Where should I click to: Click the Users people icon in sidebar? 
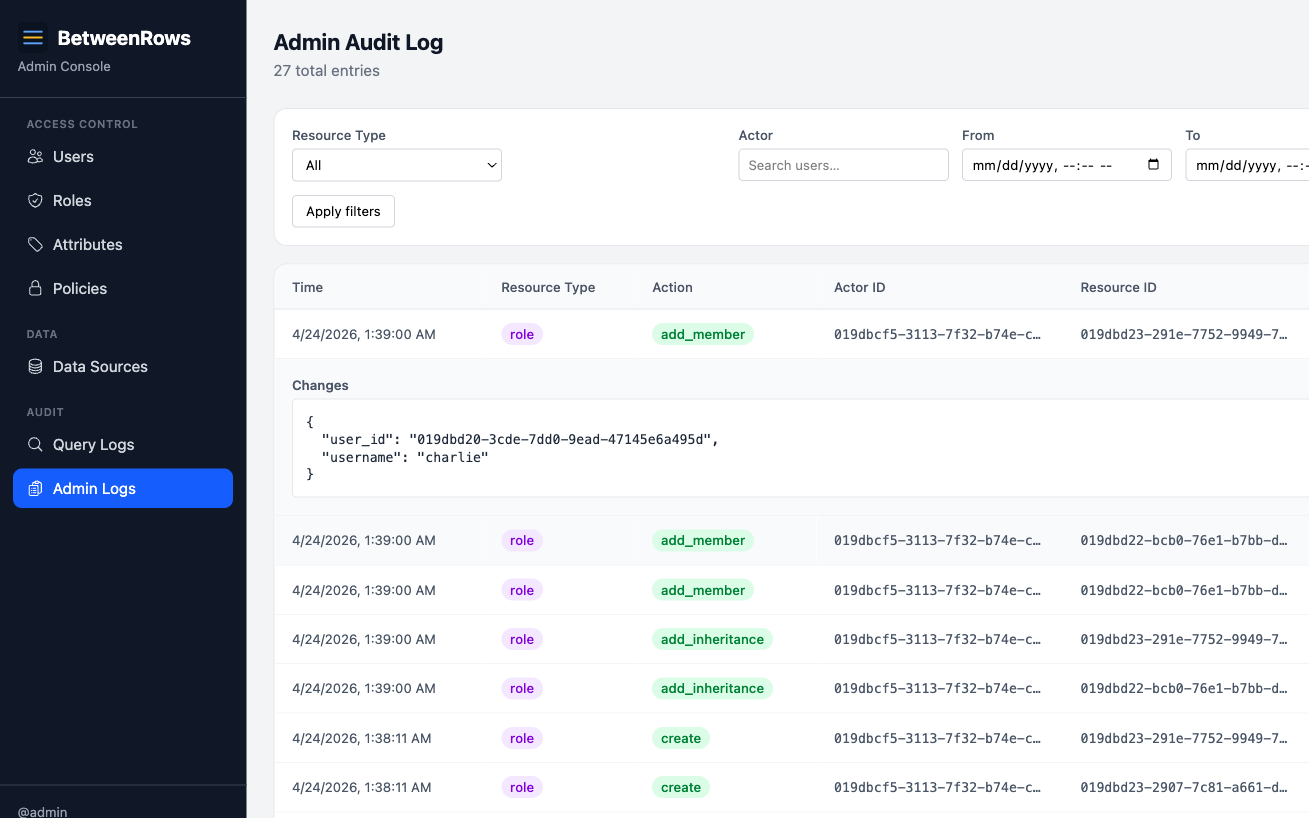point(35,157)
